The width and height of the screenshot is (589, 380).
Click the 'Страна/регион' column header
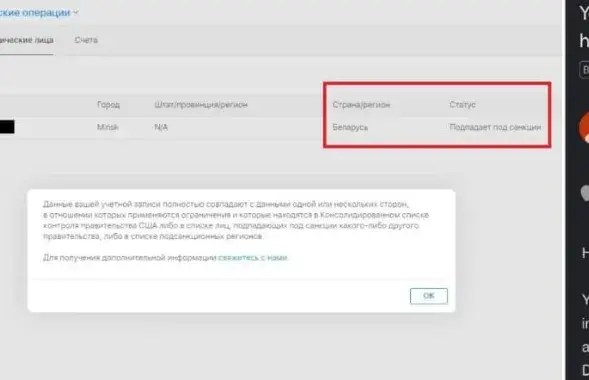point(361,105)
